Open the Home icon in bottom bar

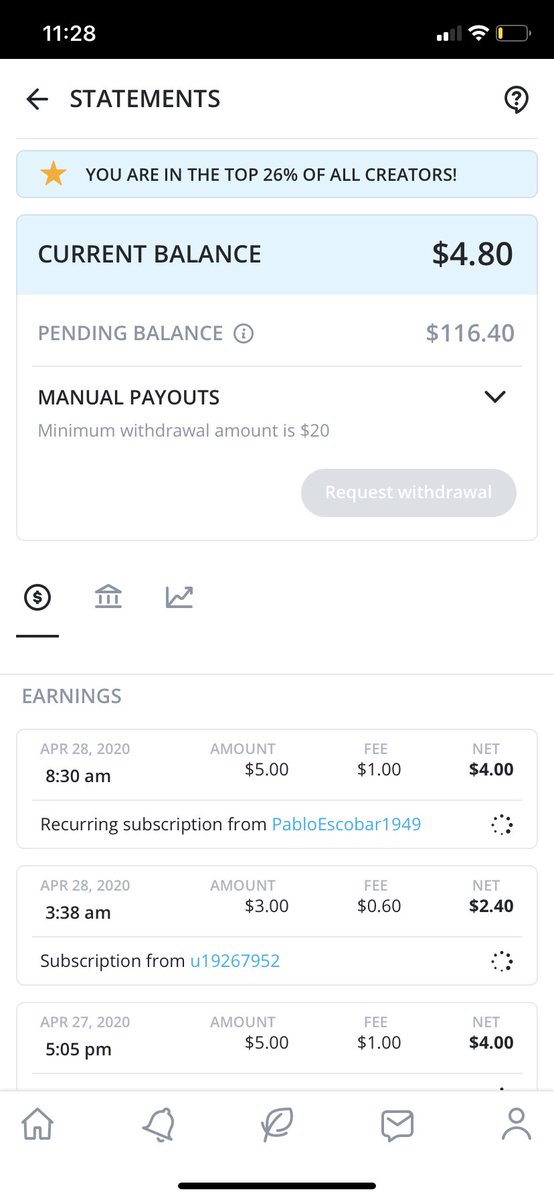[x=38, y=1124]
